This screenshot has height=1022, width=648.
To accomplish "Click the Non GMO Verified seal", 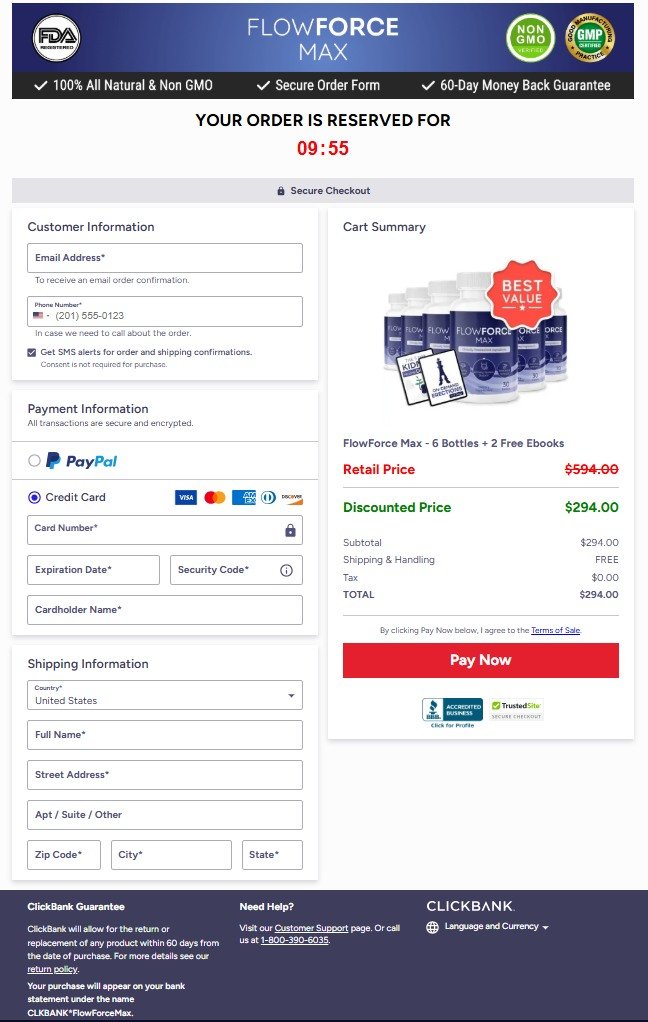I will (529, 38).
